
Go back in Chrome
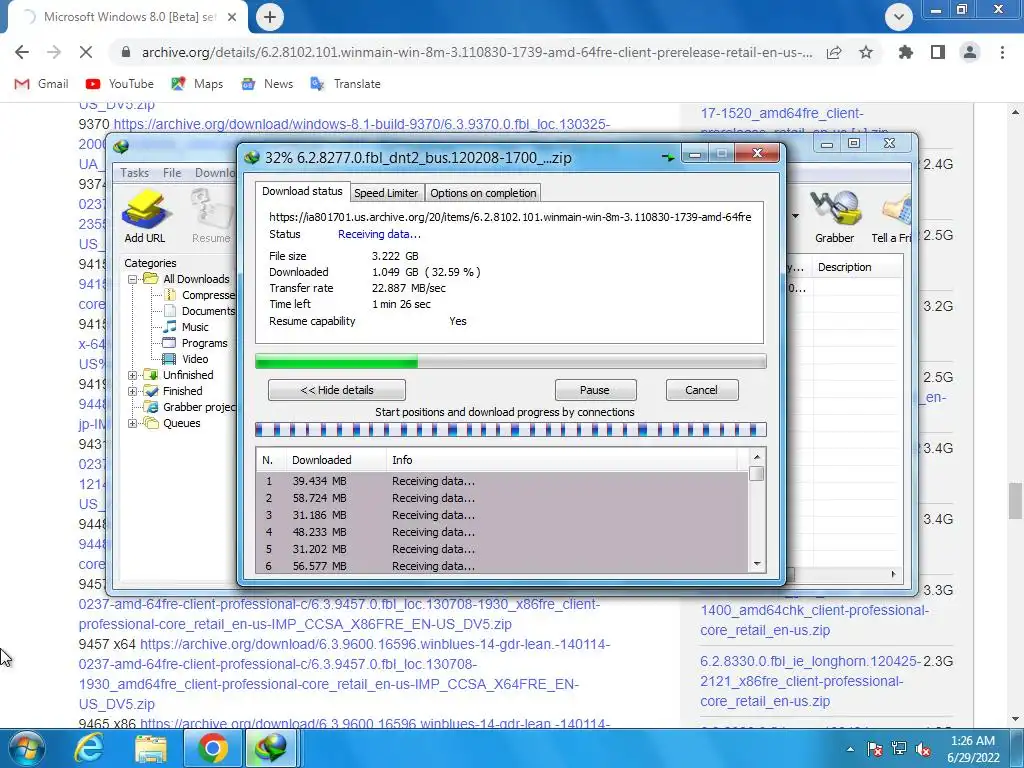tap(22, 52)
